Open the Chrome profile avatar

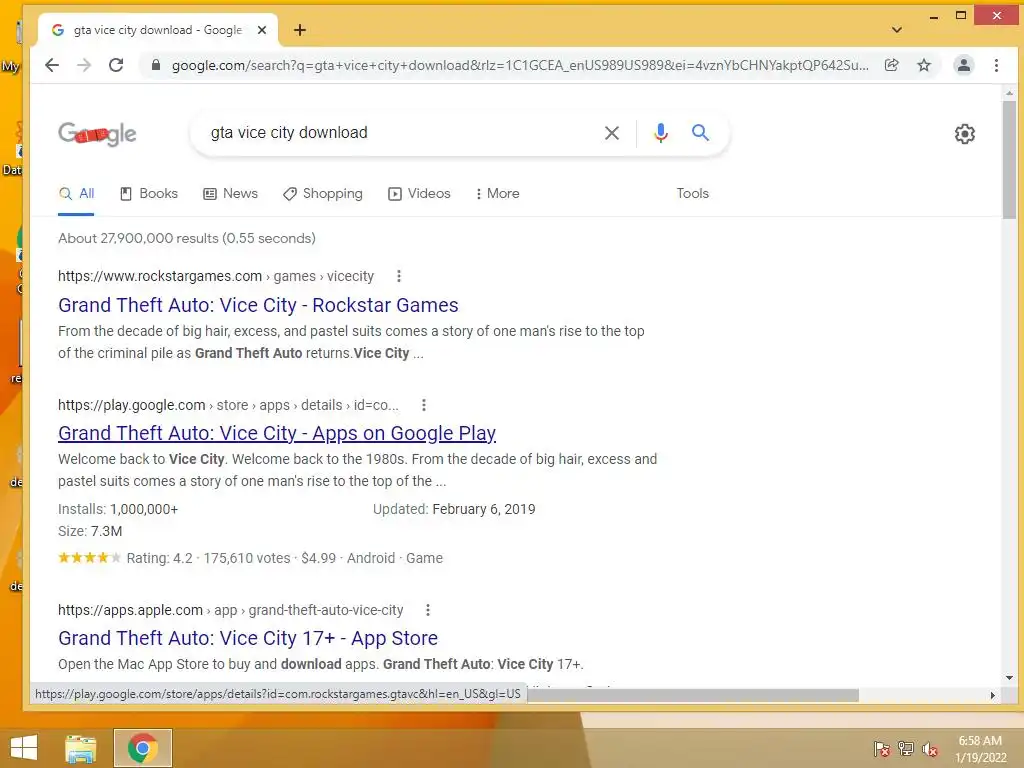[x=963, y=65]
